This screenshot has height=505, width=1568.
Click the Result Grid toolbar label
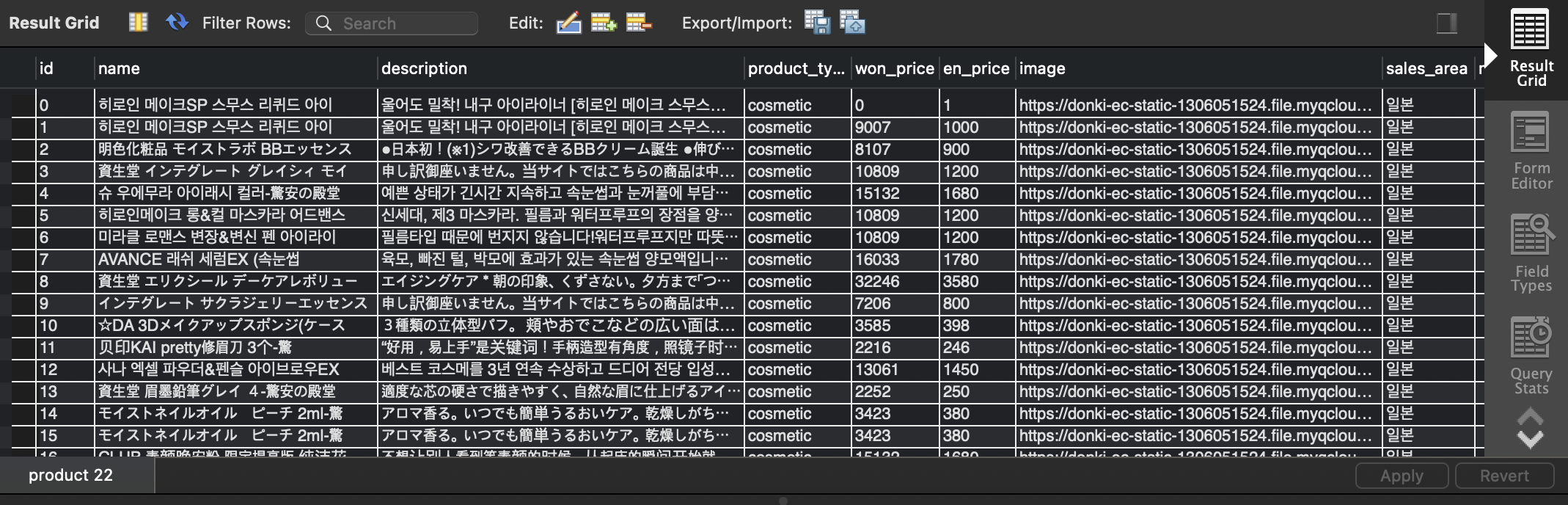54,23
